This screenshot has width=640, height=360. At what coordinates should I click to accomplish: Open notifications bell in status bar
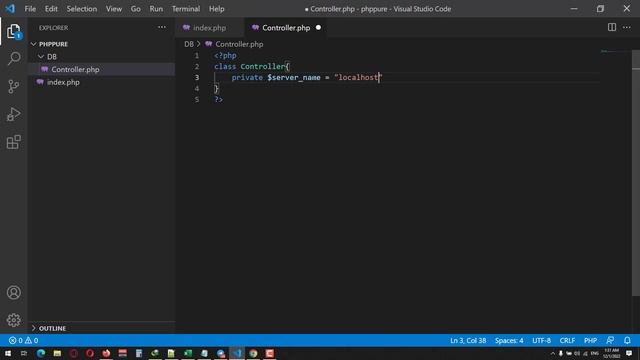click(x=627, y=340)
